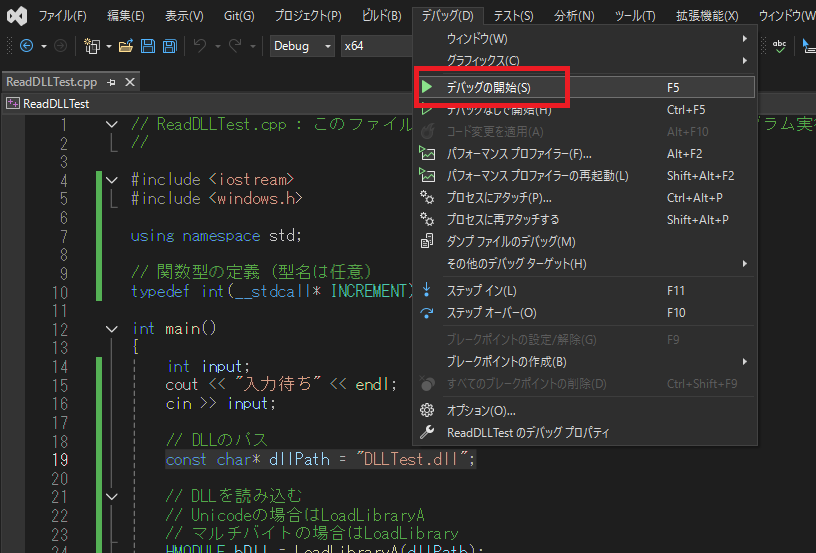This screenshot has height=553, width=816.
Task: Click the abc spell check icon
Action: click(x=780, y=46)
